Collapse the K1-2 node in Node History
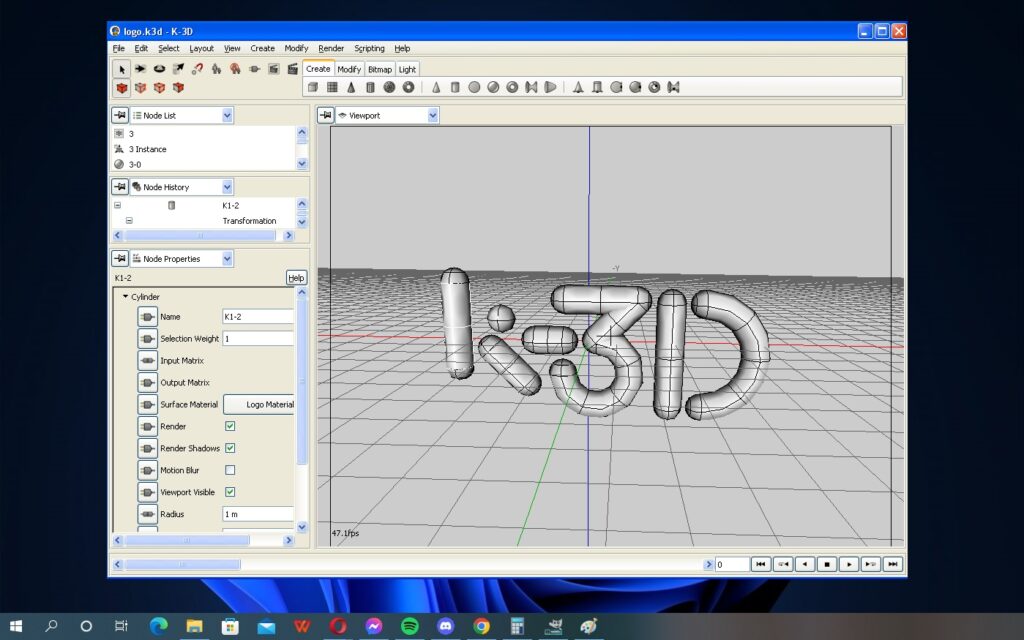The width and height of the screenshot is (1024, 640). coord(118,205)
